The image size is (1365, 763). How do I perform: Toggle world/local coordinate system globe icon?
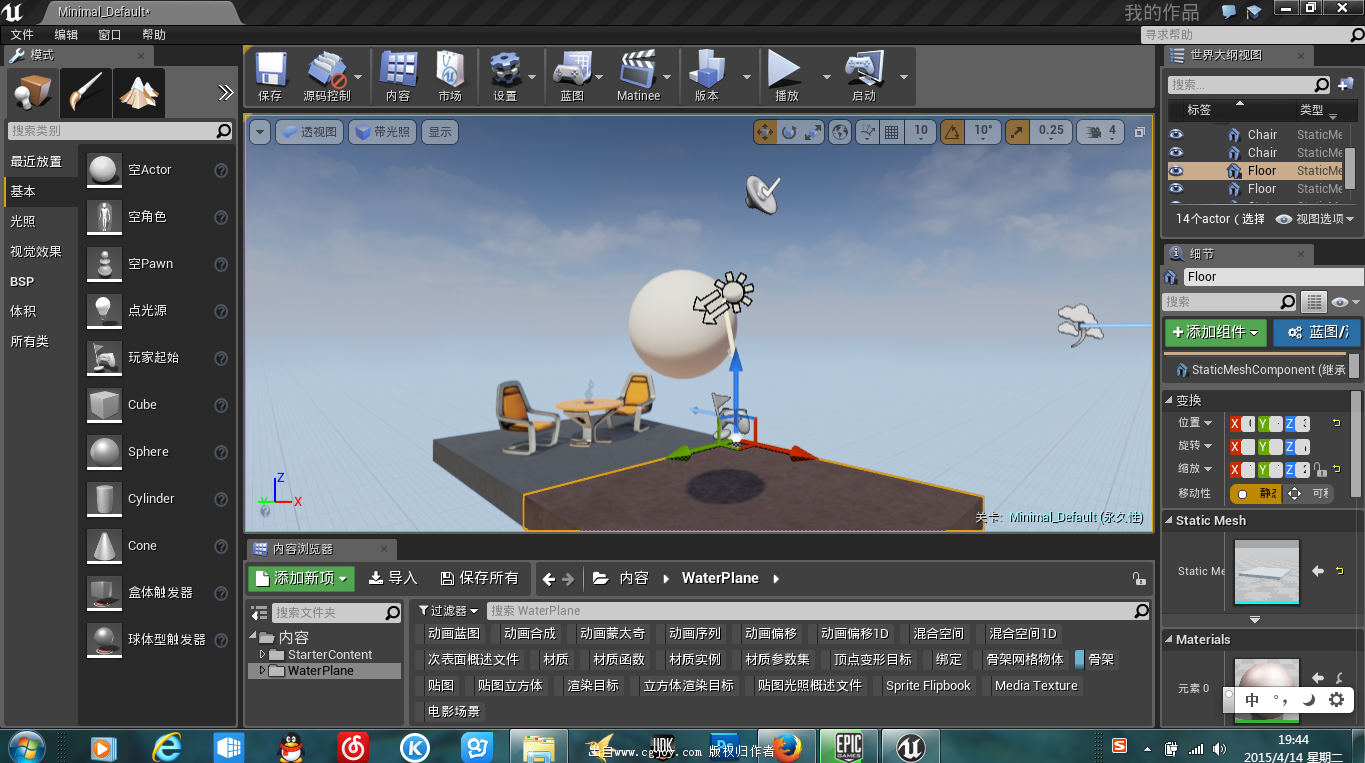coord(840,131)
